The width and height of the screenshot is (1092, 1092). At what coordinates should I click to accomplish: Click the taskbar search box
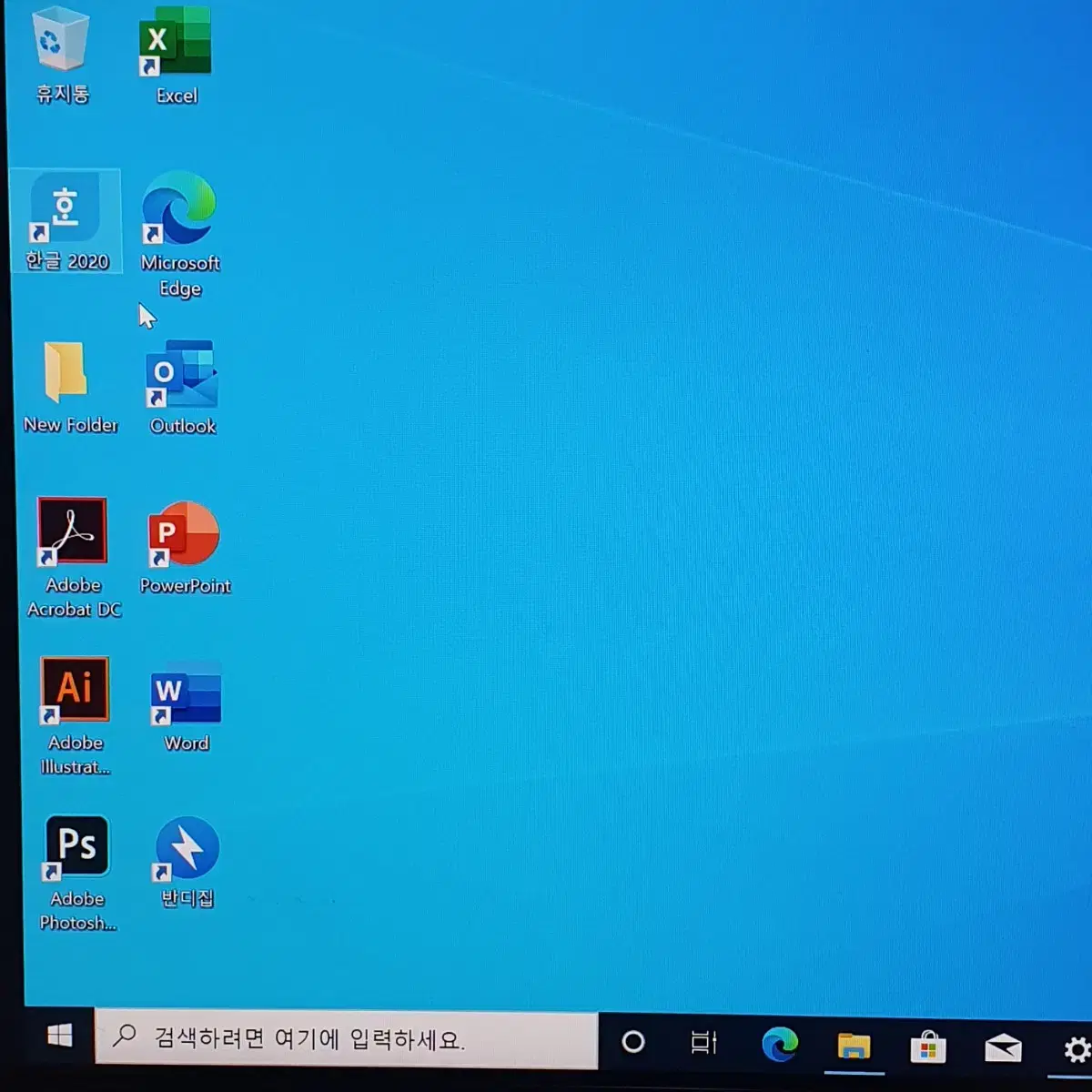347,1038
